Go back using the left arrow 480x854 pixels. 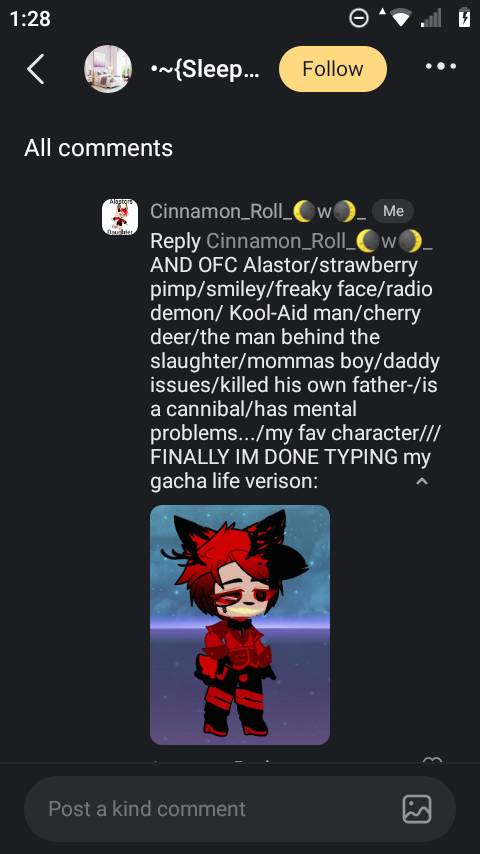(x=36, y=69)
